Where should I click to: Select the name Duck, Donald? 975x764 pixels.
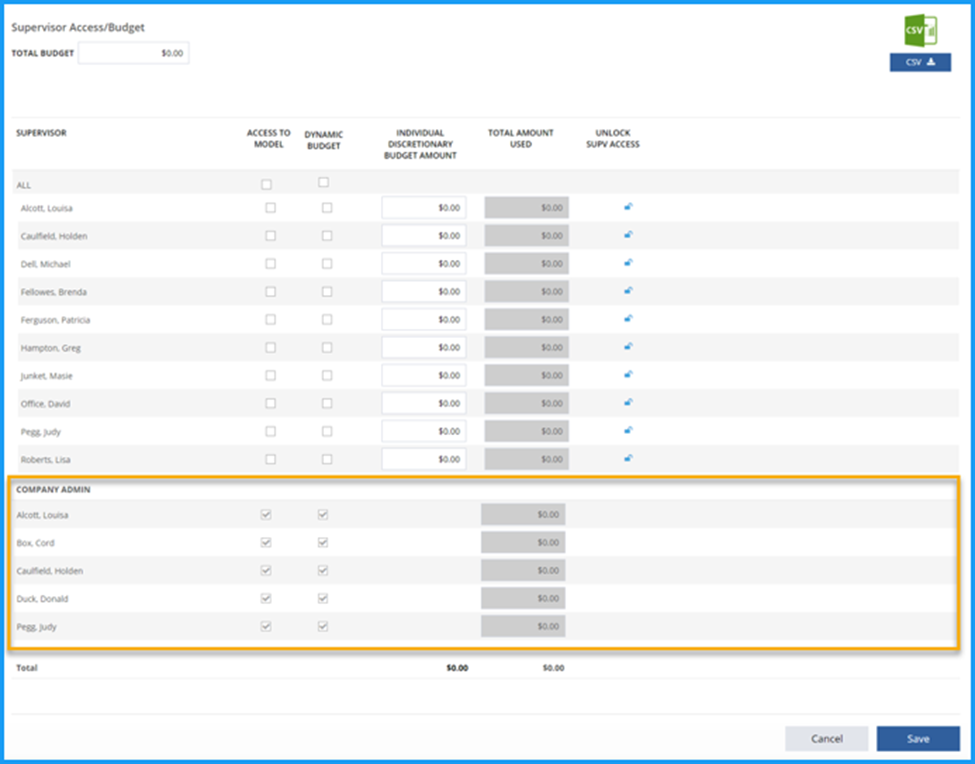(x=42, y=599)
